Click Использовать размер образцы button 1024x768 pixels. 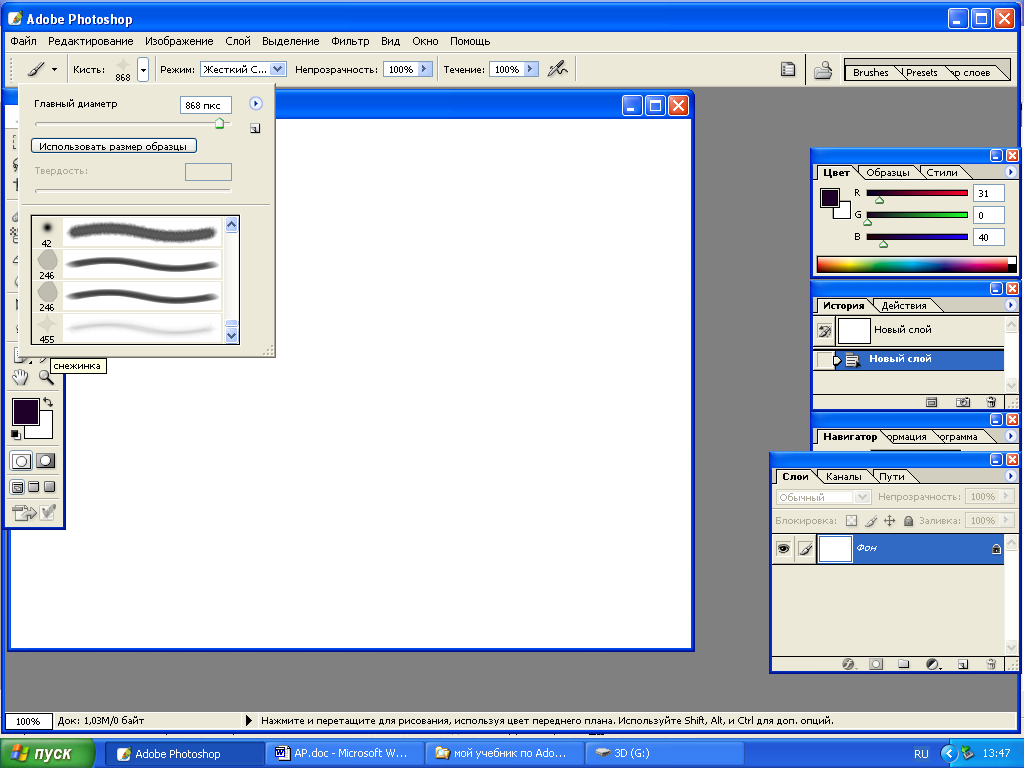114,146
